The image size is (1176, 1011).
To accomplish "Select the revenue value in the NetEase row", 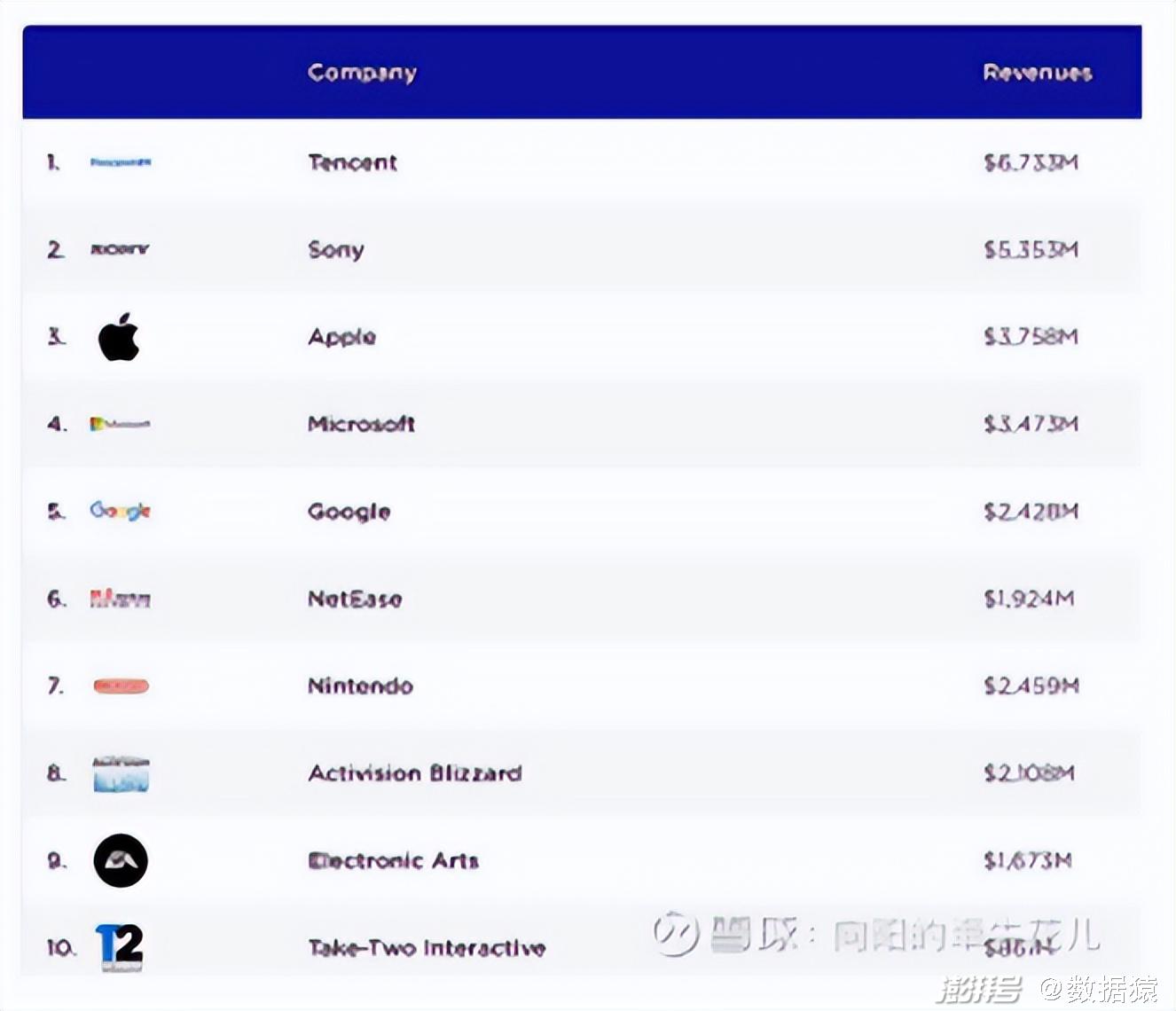I will tap(1029, 599).
